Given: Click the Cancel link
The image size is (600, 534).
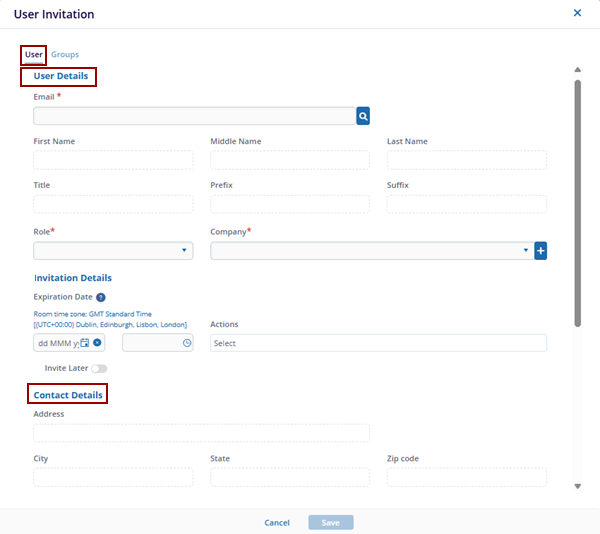Looking at the screenshot, I should pos(277,523).
